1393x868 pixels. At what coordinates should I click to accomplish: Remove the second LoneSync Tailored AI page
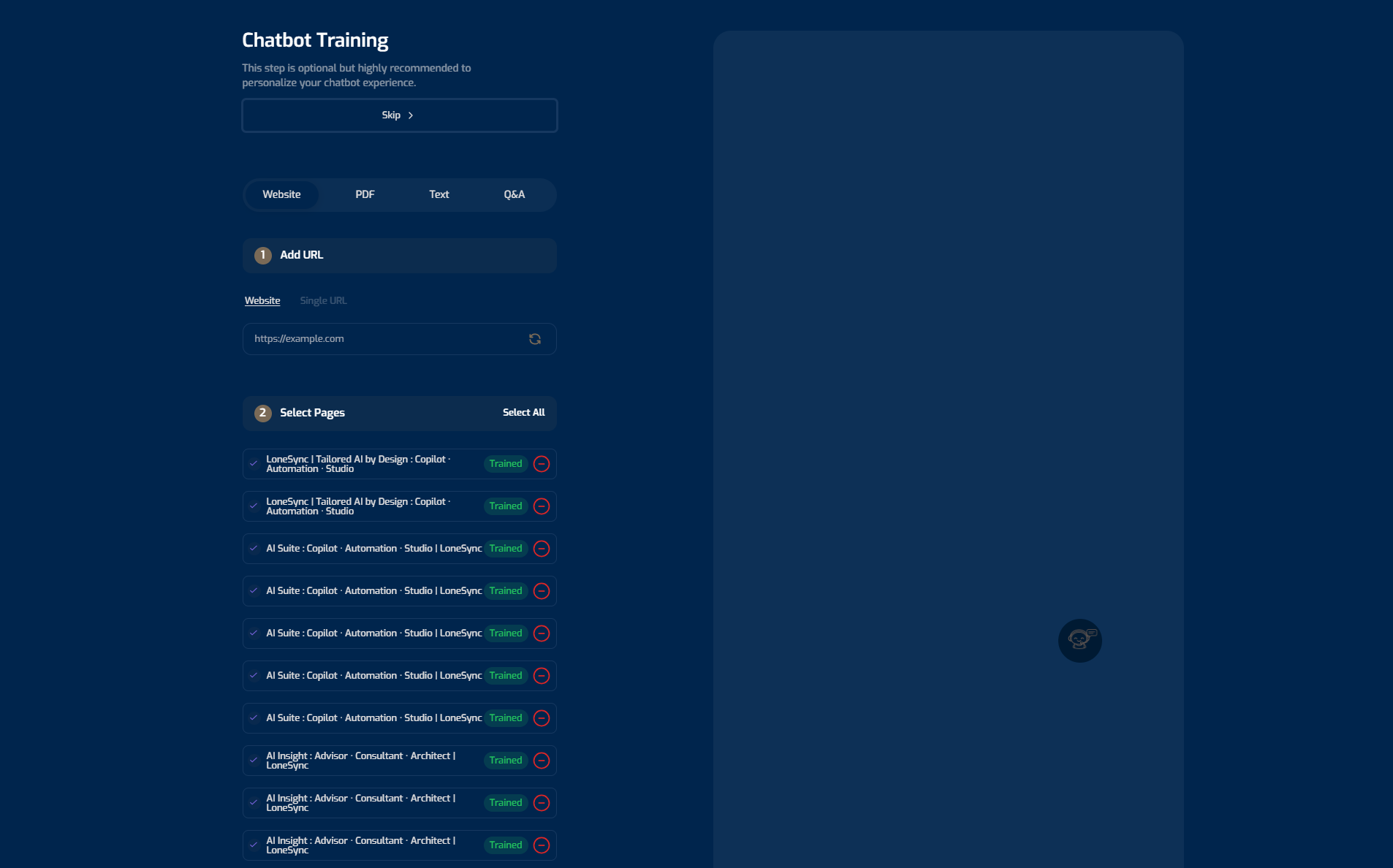(542, 506)
